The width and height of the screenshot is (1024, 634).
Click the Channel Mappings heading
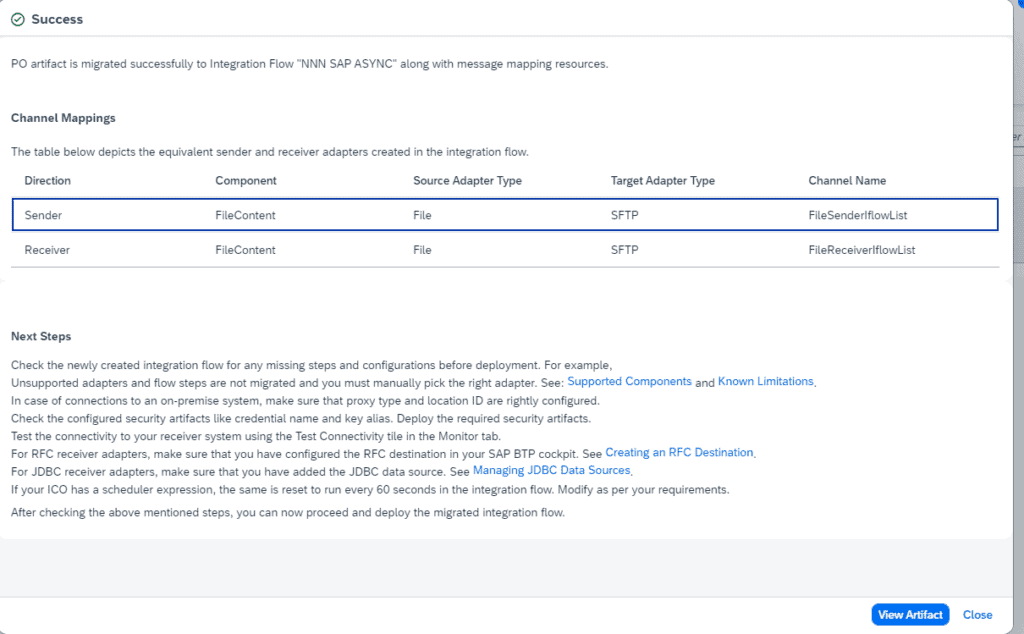(x=63, y=118)
